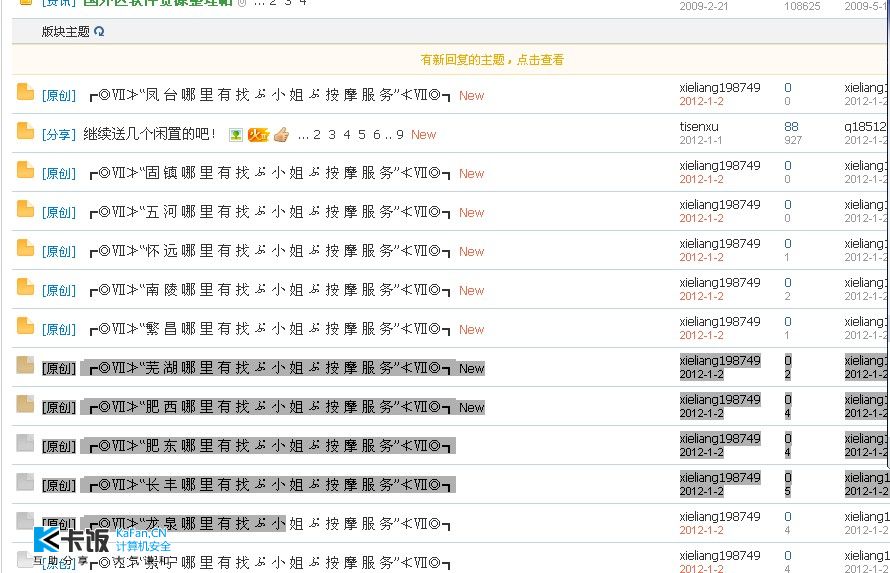The height and width of the screenshot is (573, 890).
Task: Open author xieliang198749 on the 凤台 row
Action: tap(720, 88)
